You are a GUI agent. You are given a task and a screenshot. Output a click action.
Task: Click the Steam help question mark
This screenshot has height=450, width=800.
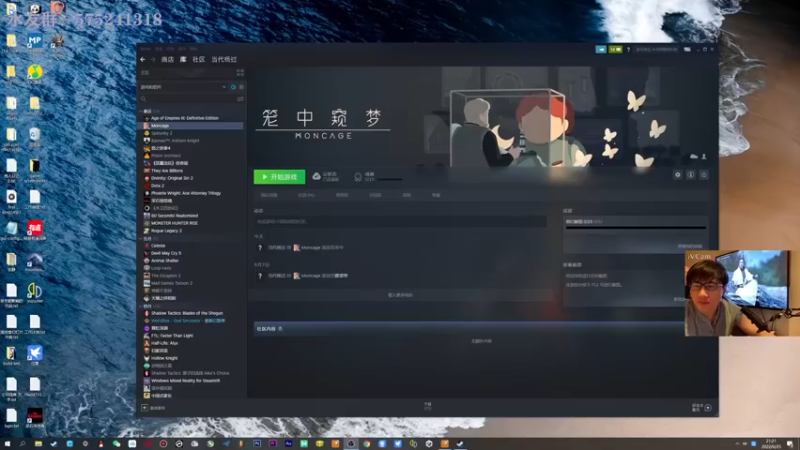pos(629,49)
